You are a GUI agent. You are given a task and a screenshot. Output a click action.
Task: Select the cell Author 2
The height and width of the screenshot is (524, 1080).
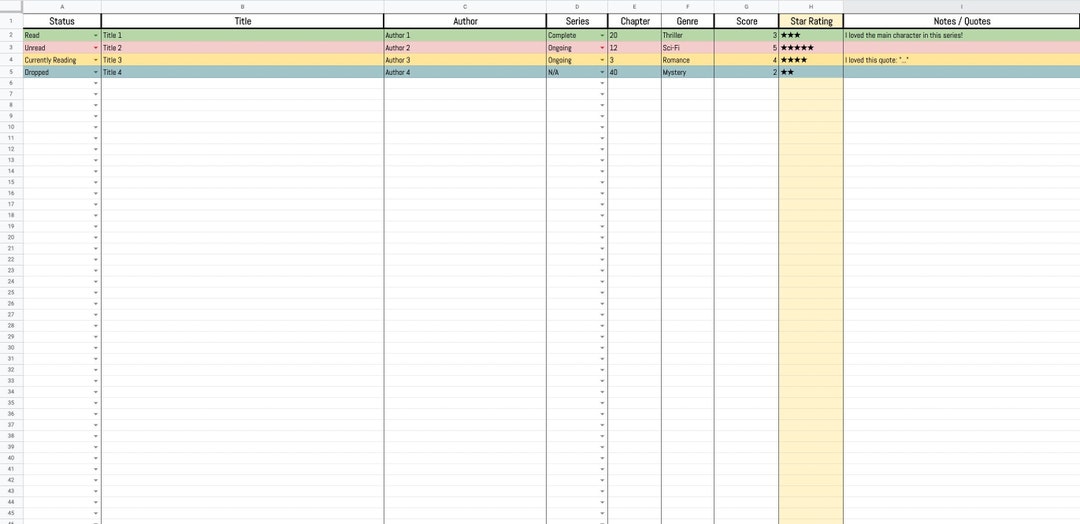tap(465, 48)
